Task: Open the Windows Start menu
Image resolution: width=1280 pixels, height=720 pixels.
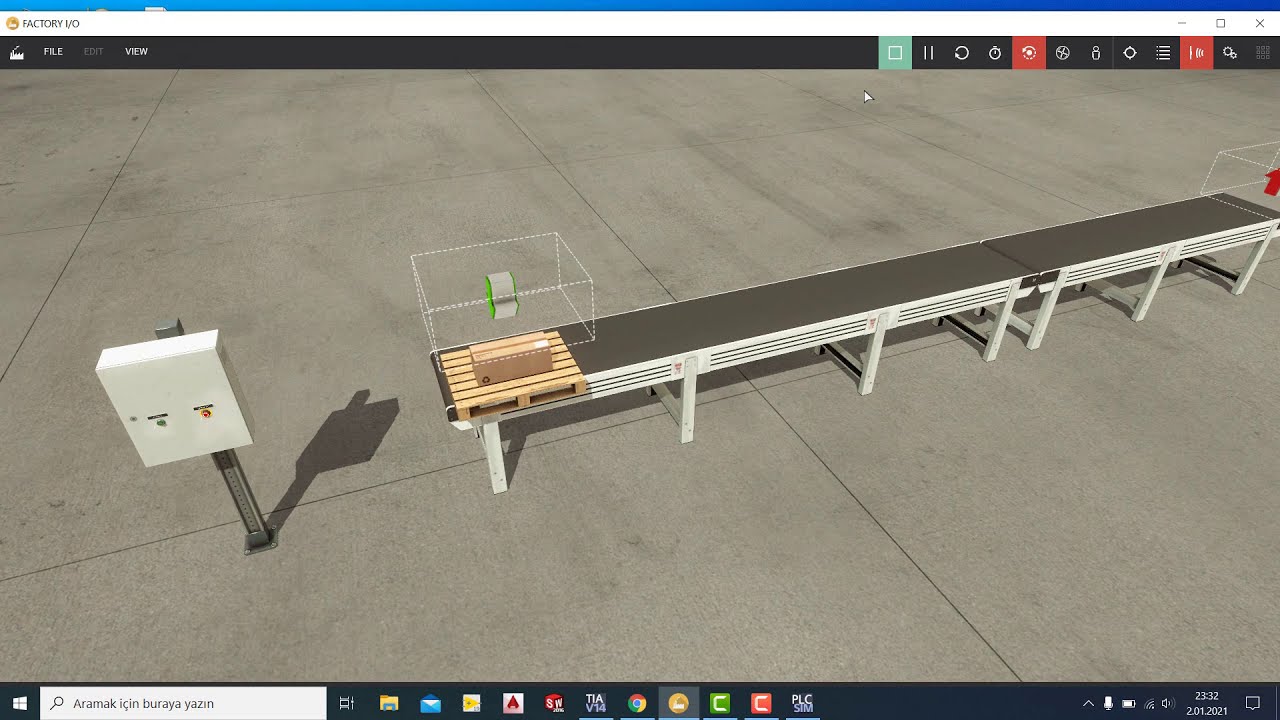Action: click(x=19, y=703)
